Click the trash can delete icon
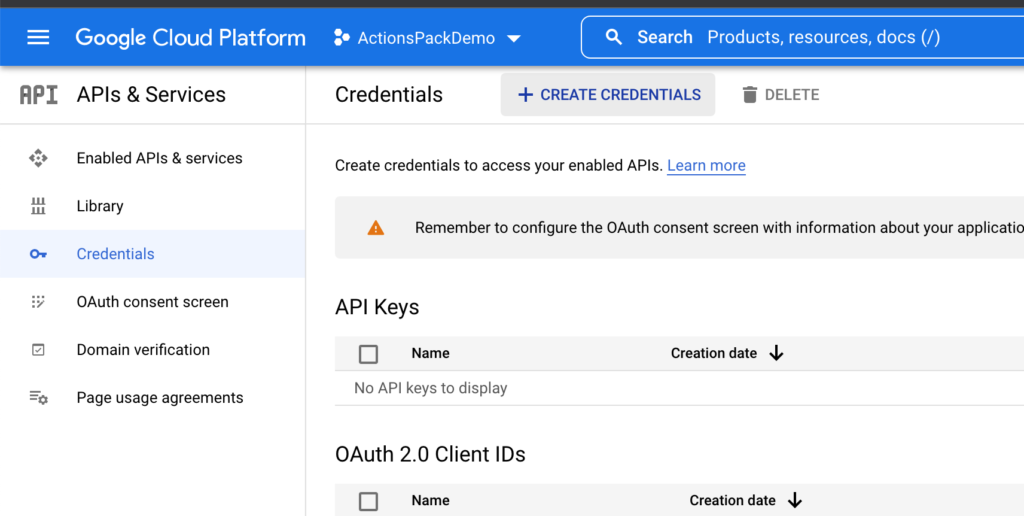Viewport: 1024px width, 516px height. (x=750, y=95)
